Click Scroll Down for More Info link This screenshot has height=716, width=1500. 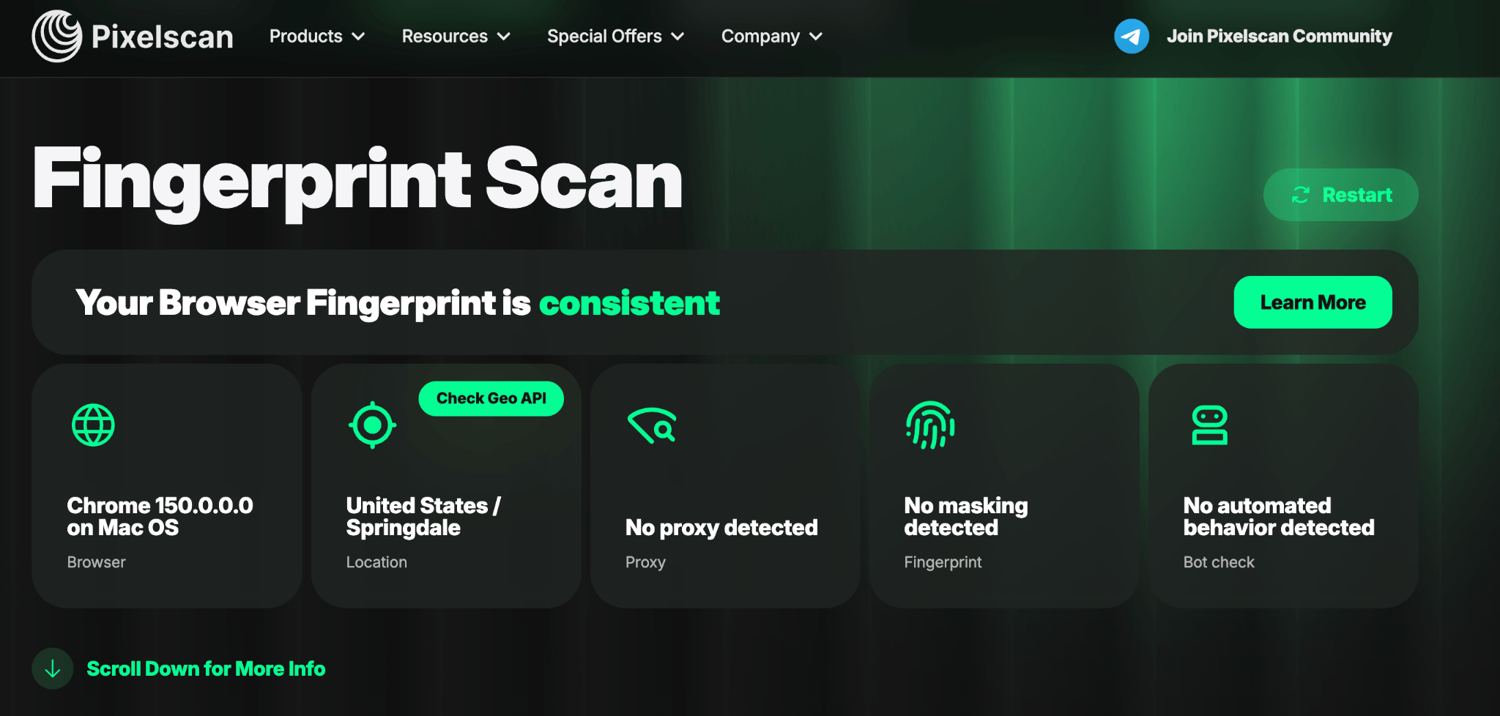tap(206, 669)
